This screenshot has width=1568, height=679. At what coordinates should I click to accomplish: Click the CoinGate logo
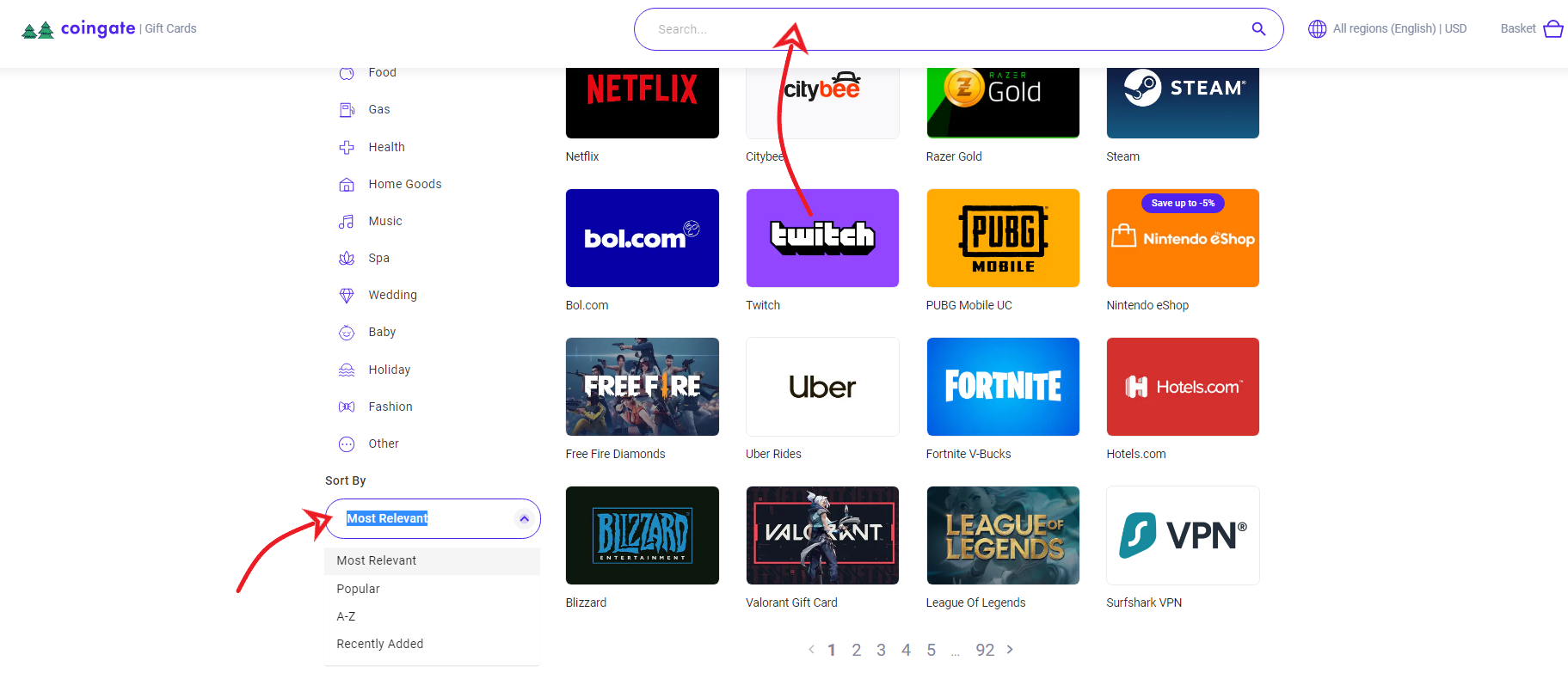[78, 29]
